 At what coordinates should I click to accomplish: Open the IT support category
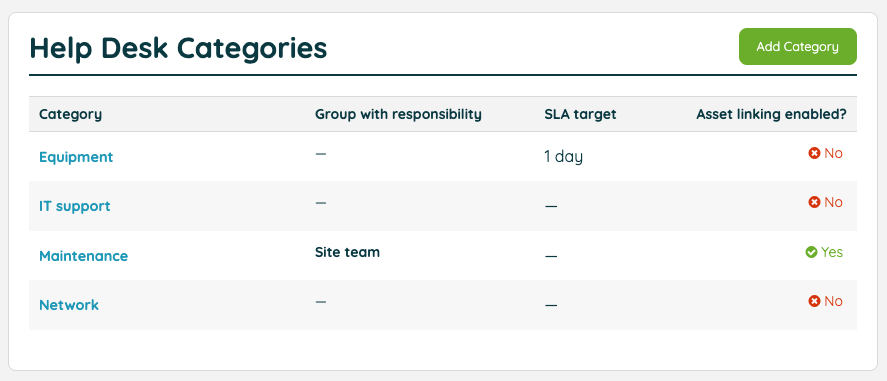75,206
